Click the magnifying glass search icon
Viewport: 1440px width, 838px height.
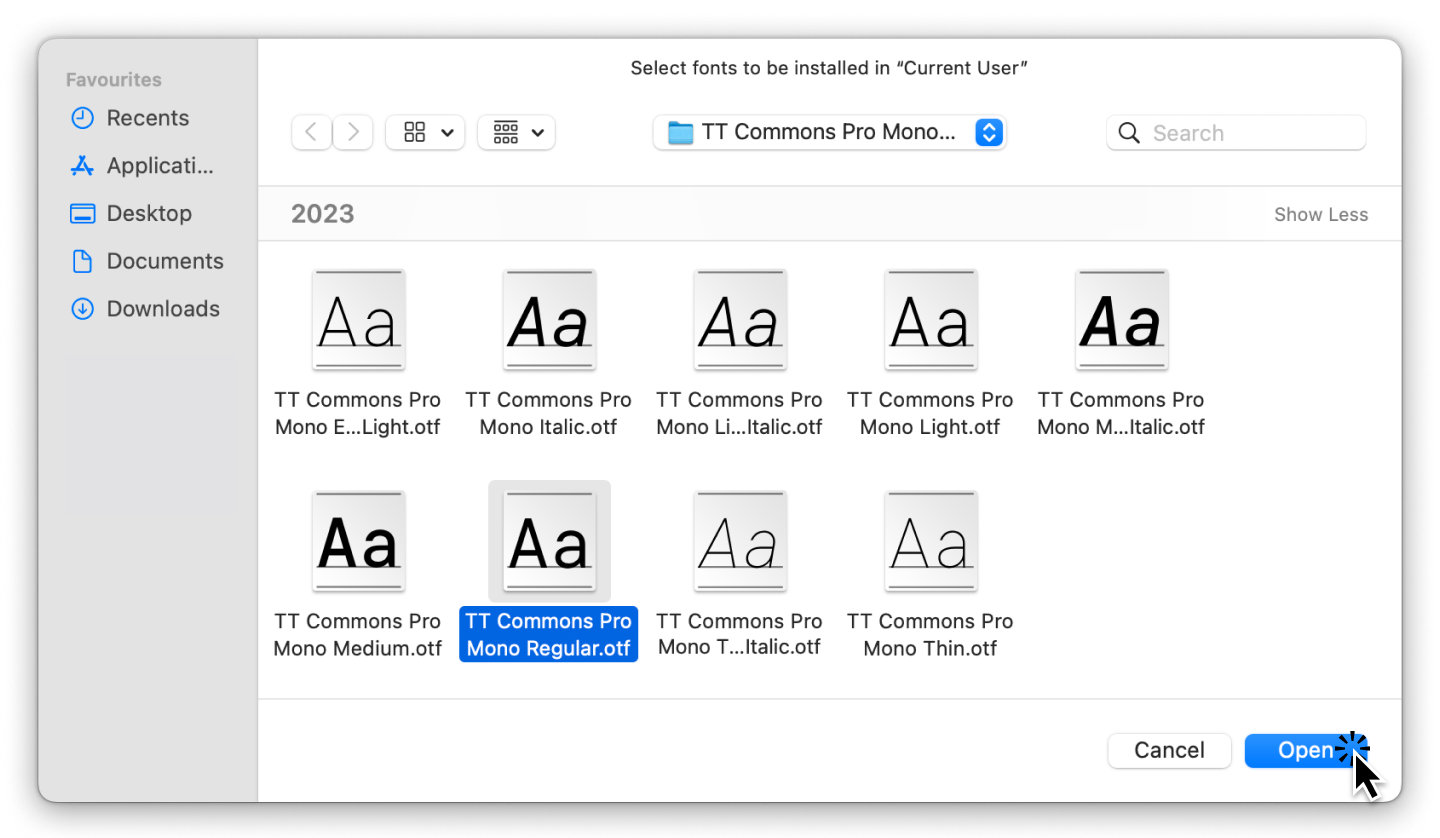point(1129,133)
